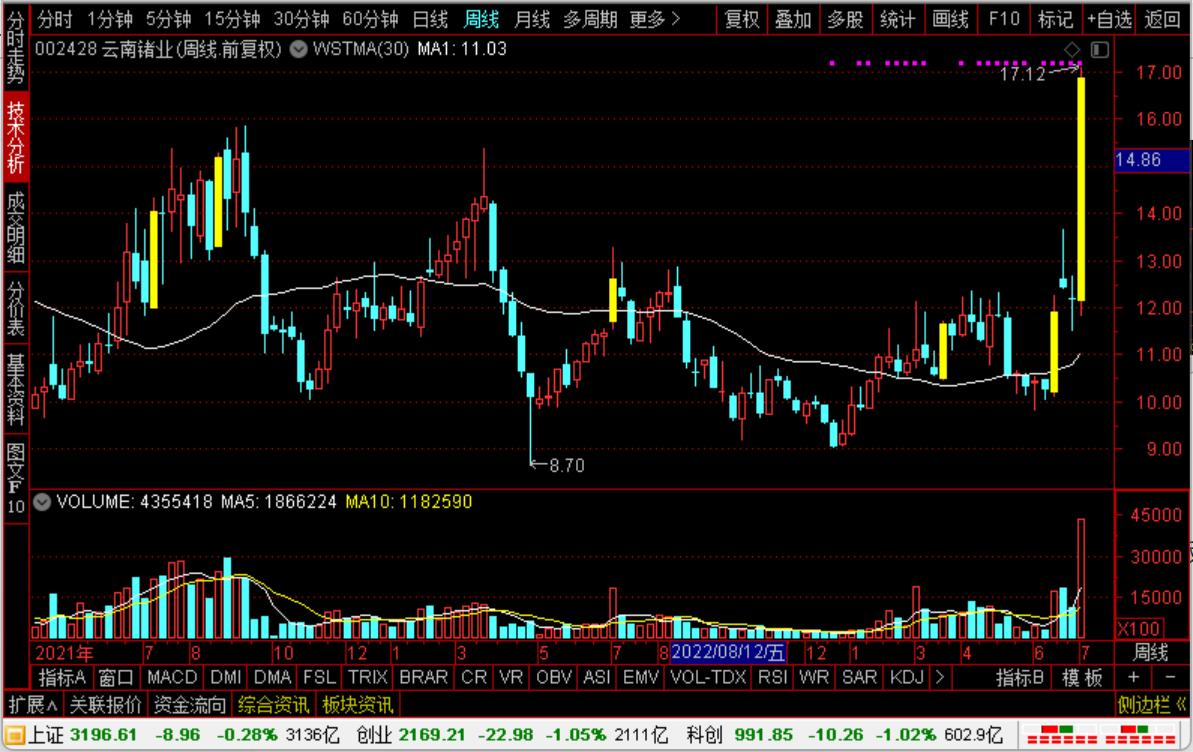Click the 指标B indicator group
1193x752 pixels.
coord(1020,677)
